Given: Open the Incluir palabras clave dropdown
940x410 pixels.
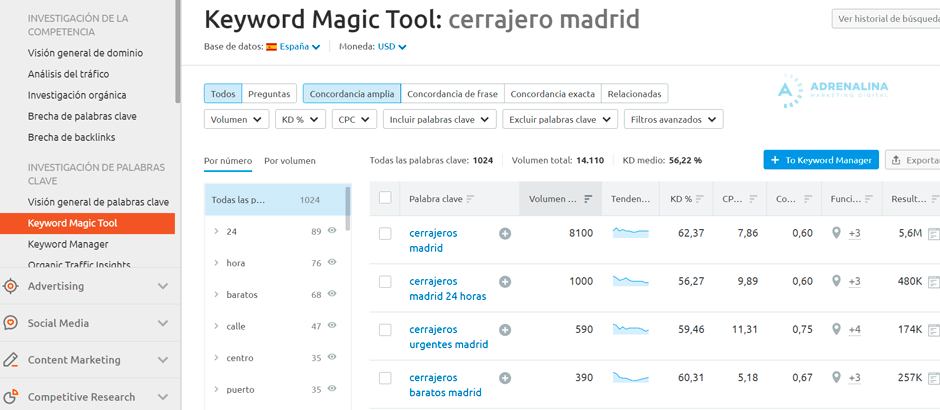Looking at the screenshot, I should pos(440,119).
